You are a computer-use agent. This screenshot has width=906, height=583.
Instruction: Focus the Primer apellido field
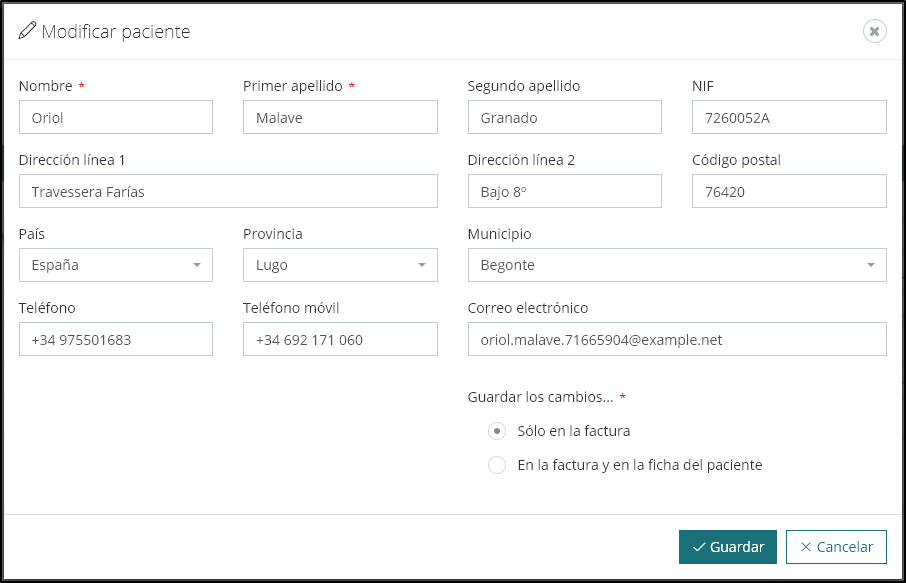point(340,117)
